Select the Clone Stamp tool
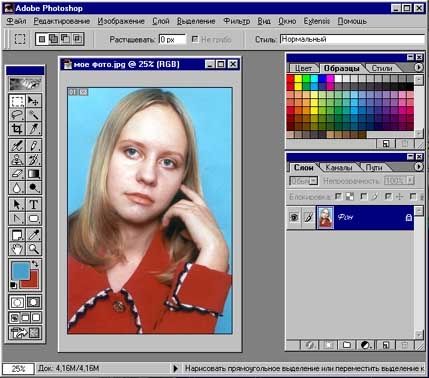Viewport: 429px width, 378px height. (x=17, y=160)
